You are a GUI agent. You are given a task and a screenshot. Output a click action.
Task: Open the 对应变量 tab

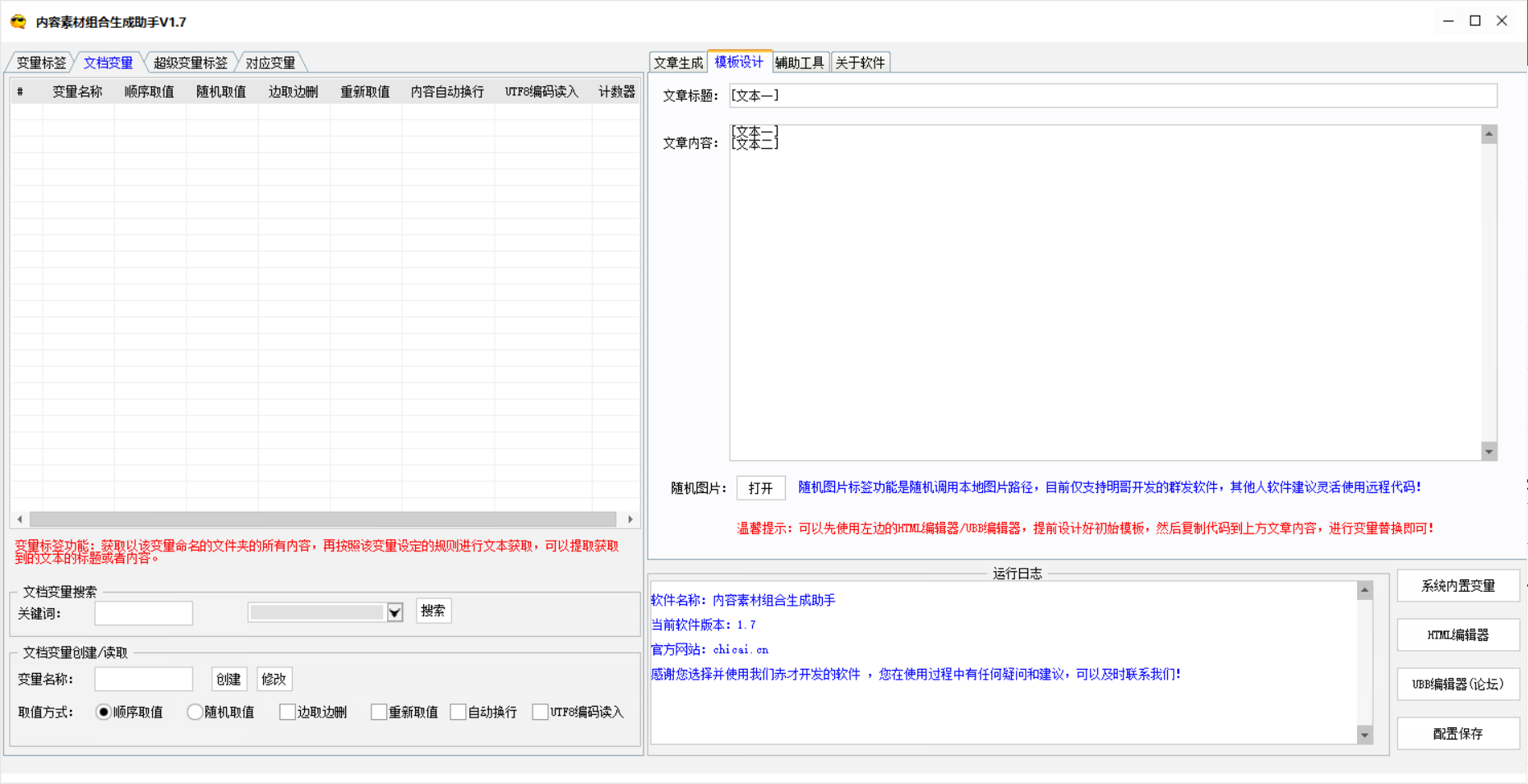270,62
